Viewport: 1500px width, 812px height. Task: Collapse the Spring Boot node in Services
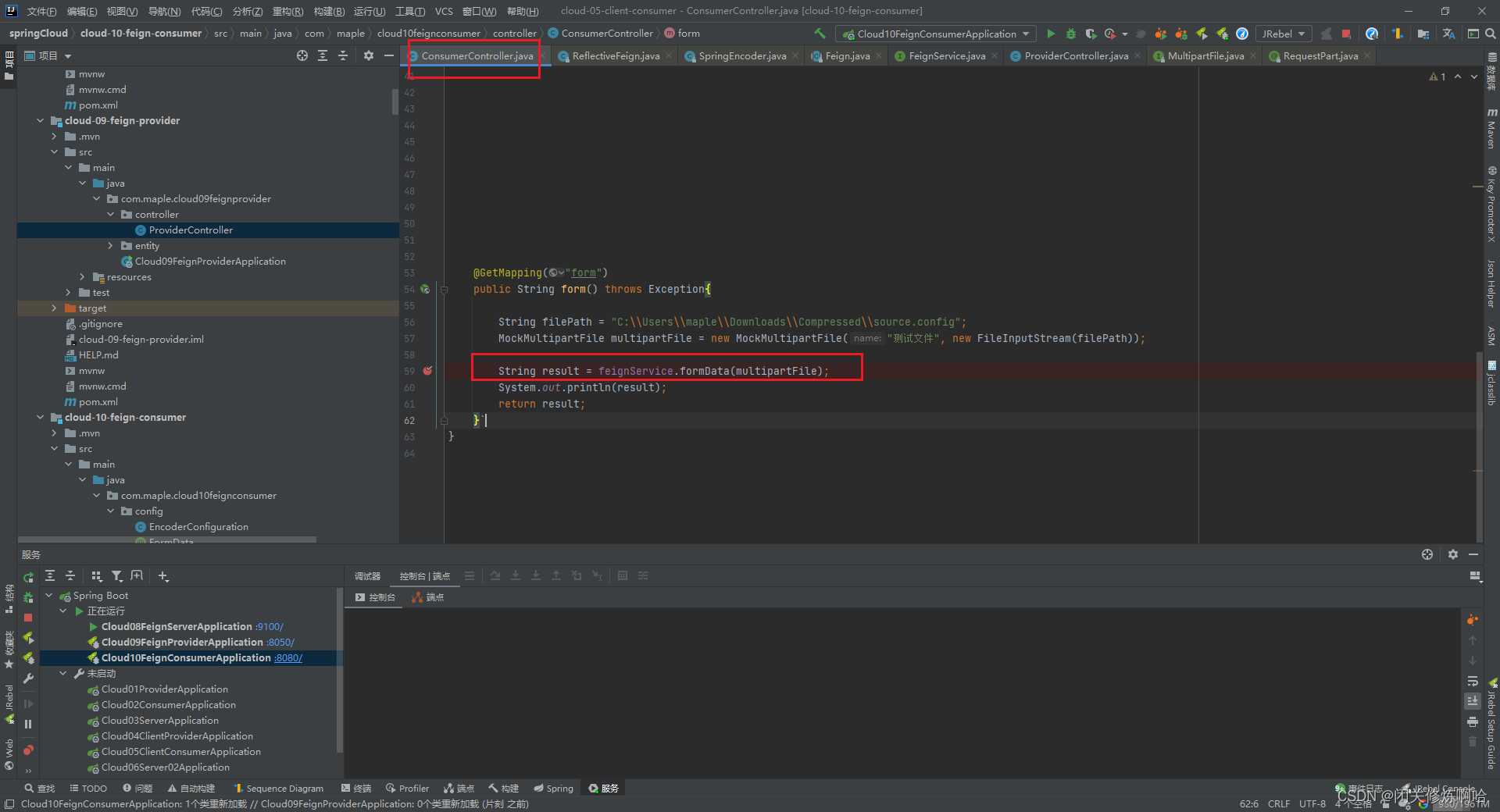pyautogui.click(x=49, y=595)
